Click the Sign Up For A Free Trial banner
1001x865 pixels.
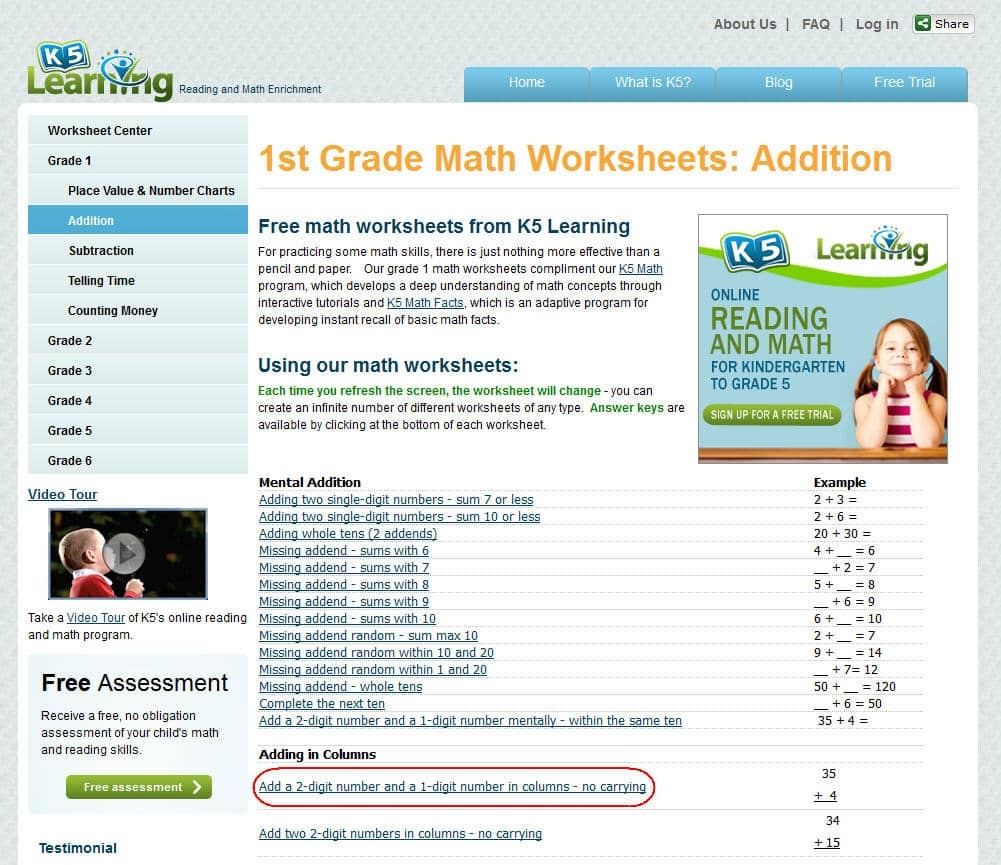(x=771, y=414)
